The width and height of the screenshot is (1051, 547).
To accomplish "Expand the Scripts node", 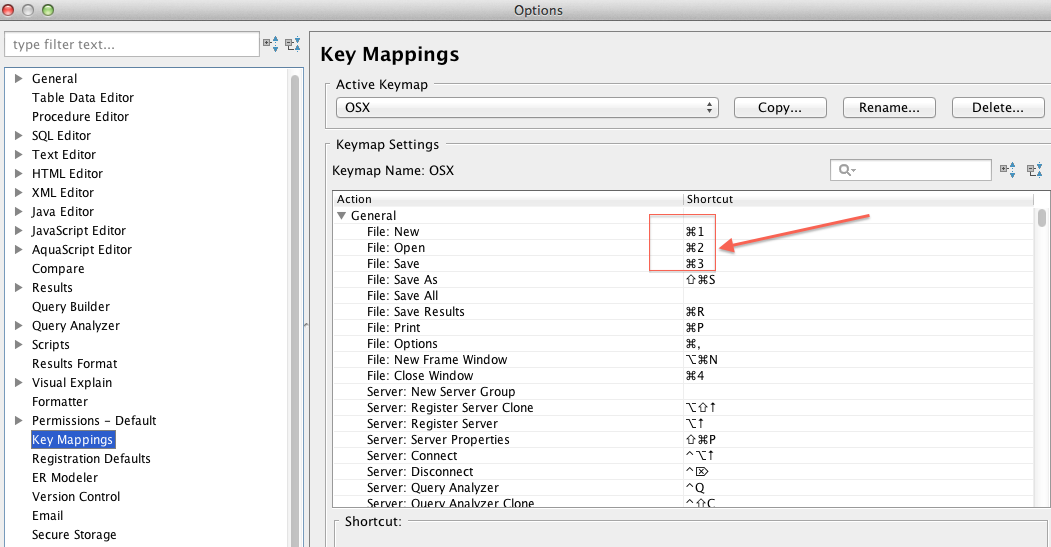I will 19,345.
